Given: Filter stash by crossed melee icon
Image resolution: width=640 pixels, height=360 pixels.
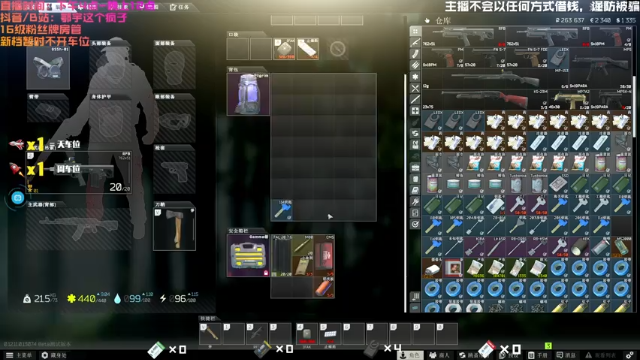Looking at the screenshot, I should pyautogui.click(x=415, y=88).
